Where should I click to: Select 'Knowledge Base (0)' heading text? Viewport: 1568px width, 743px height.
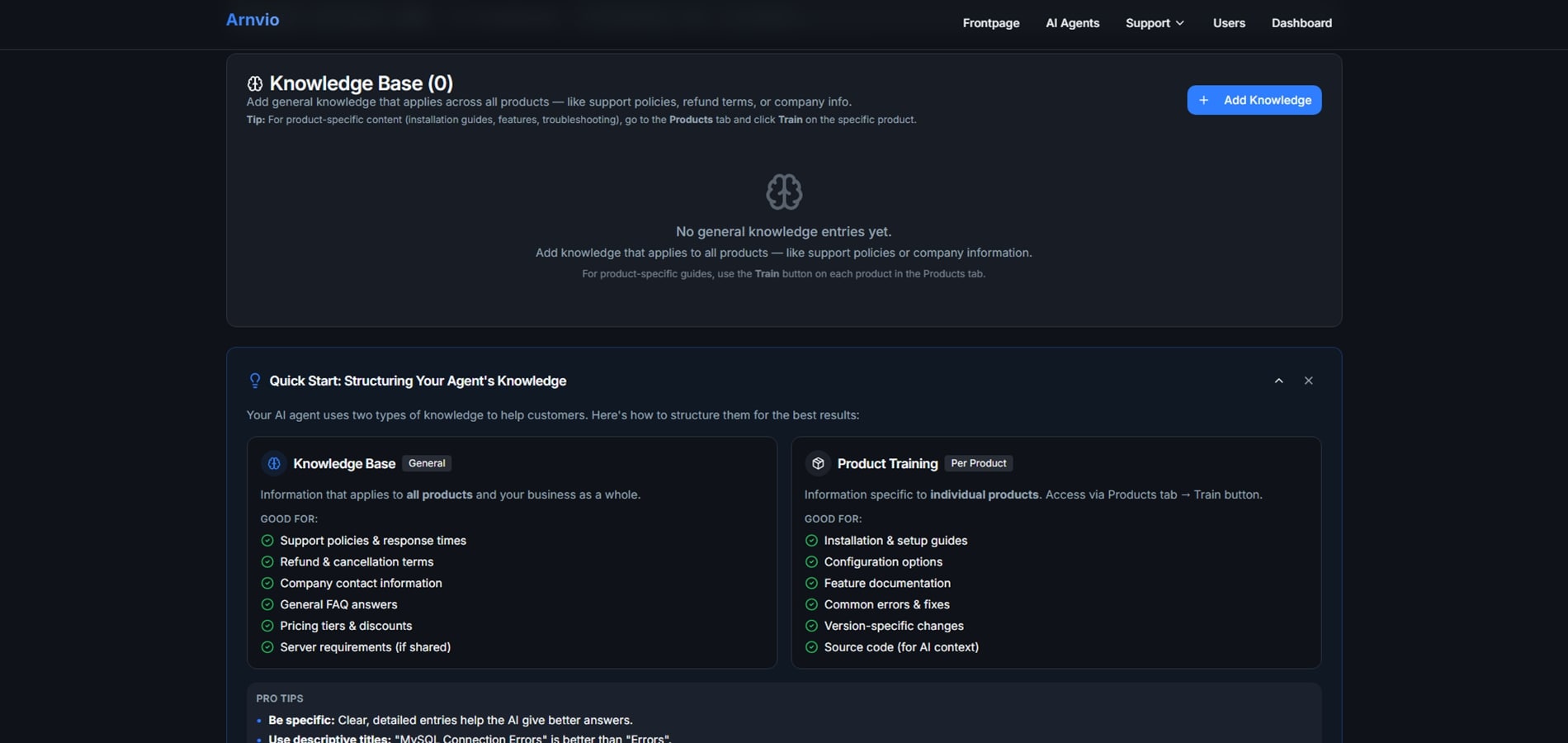tap(361, 83)
